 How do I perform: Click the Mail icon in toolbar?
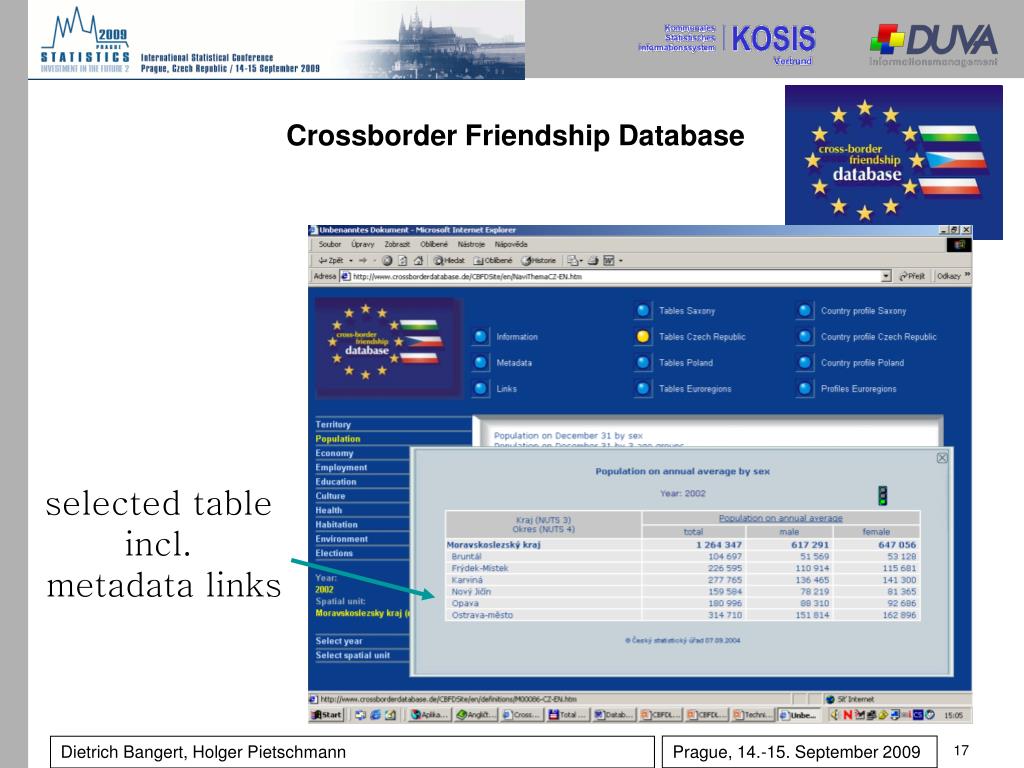573,261
